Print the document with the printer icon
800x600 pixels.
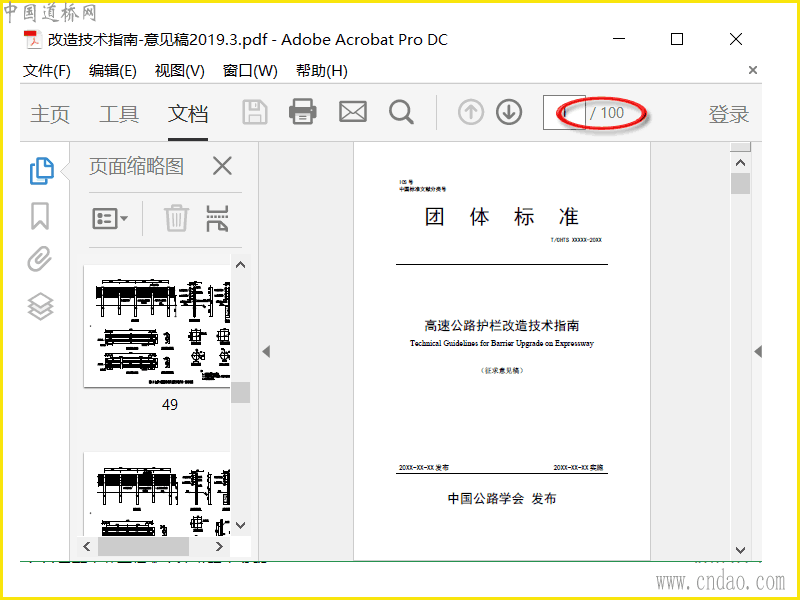pyautogui.click(x=303, y=112)
